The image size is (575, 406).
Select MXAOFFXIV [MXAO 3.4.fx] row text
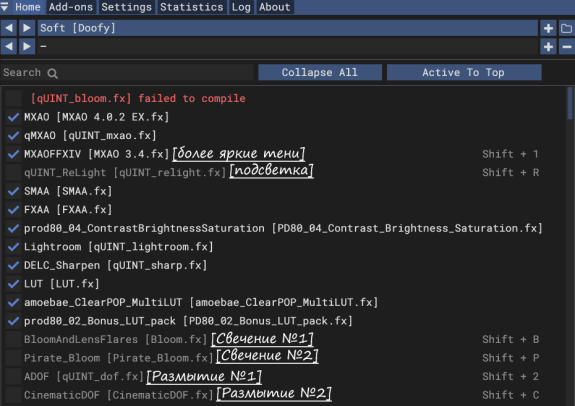pos(96,154)
